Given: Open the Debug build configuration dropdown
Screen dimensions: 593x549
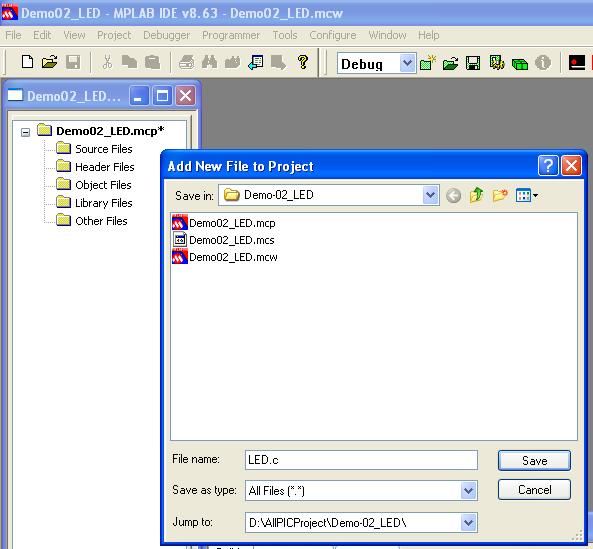Looking at the screenshot, I should (x=407, y=63).
